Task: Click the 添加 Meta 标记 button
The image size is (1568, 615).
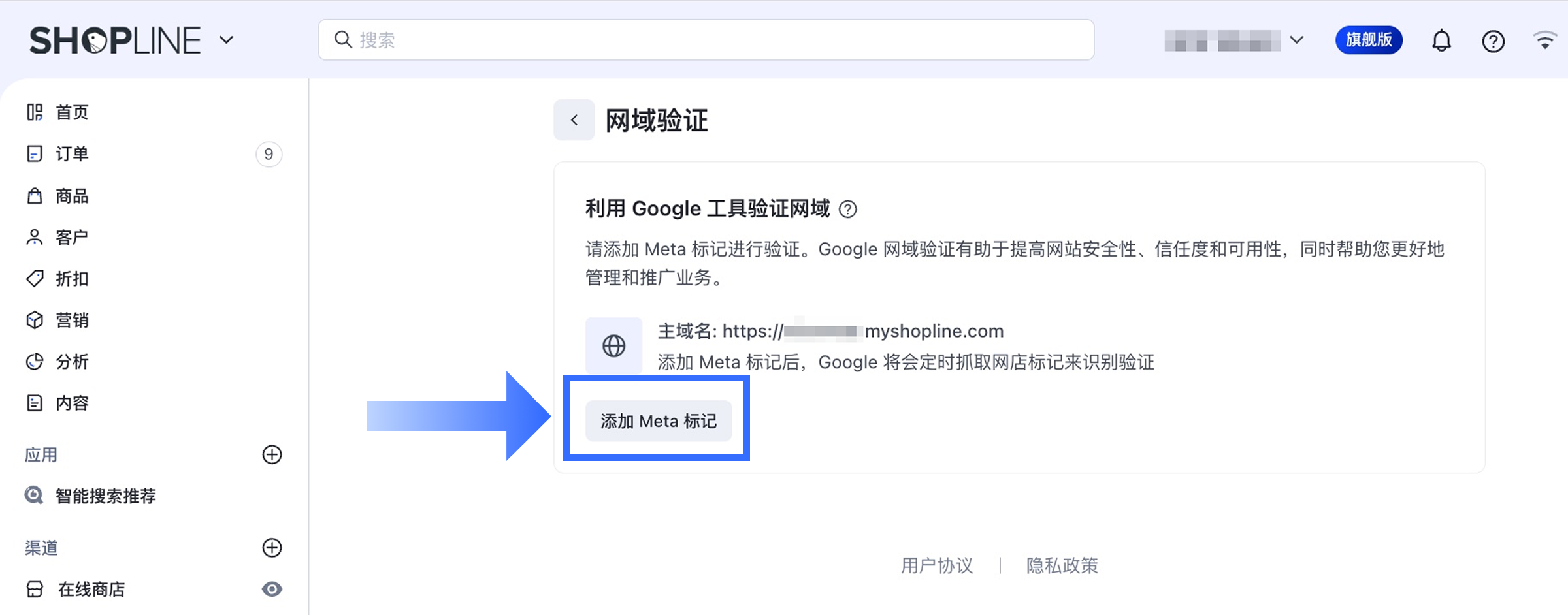Action: pyautogui.click(x=658, y=421)
